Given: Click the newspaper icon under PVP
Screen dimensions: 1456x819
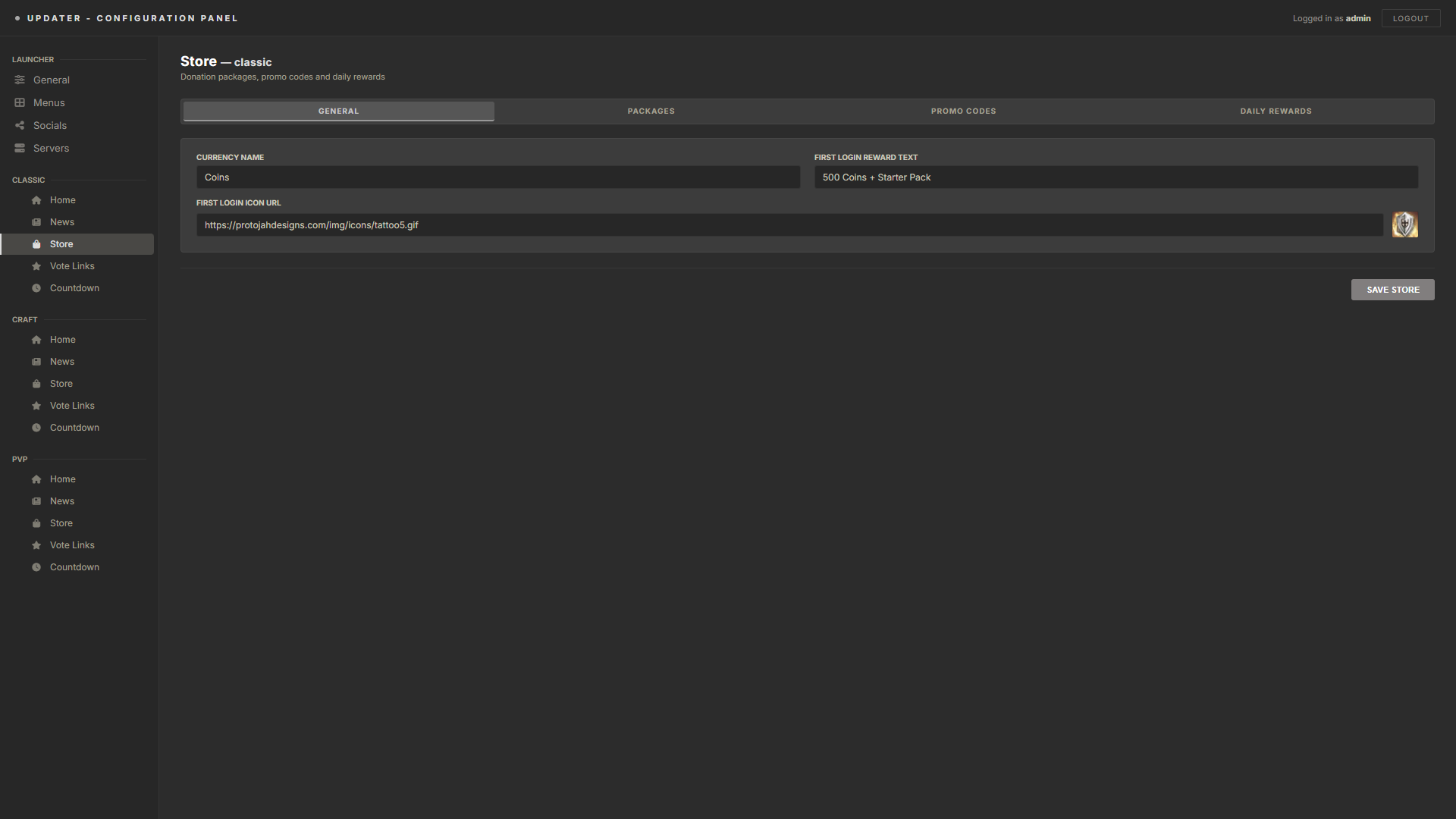Looking at the screenshot, I should coord(36,501).
